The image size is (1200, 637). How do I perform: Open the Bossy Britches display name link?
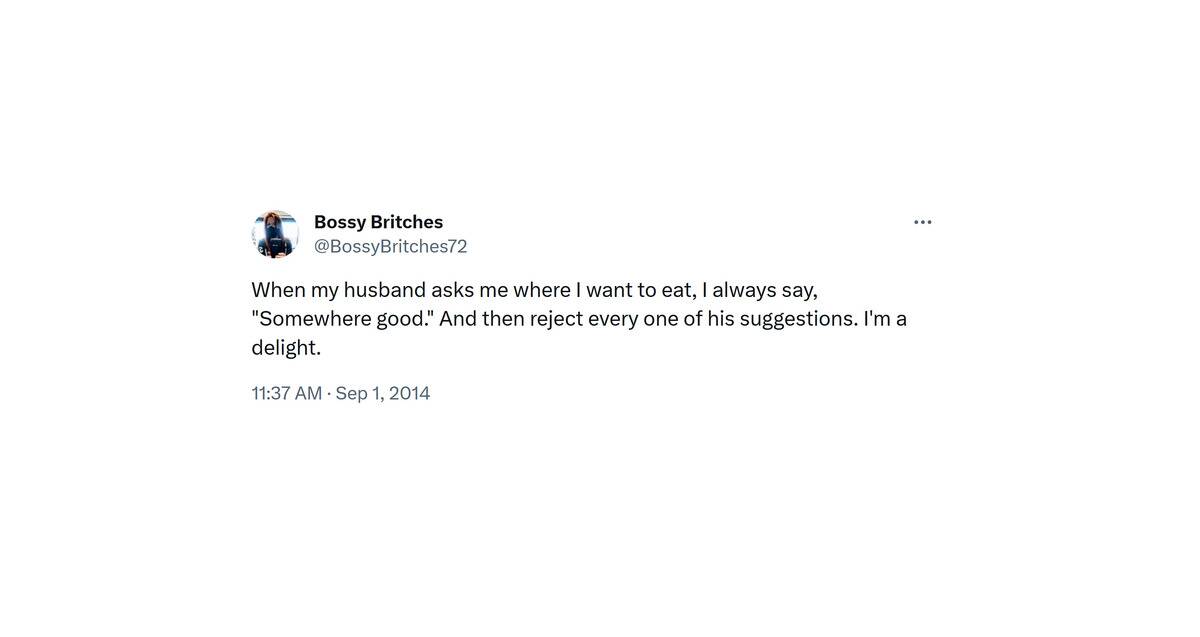coord(378,222)
